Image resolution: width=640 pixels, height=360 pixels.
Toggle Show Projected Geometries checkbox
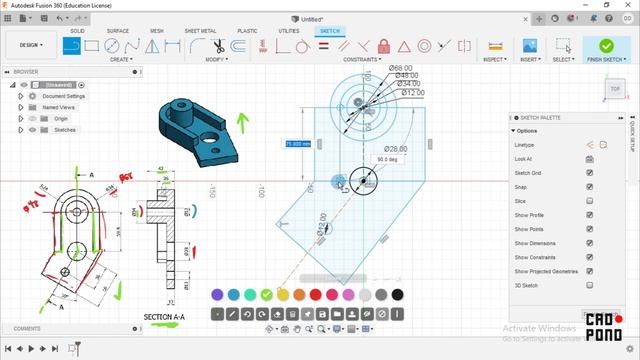pyautogui.click(x=589, y=271)
